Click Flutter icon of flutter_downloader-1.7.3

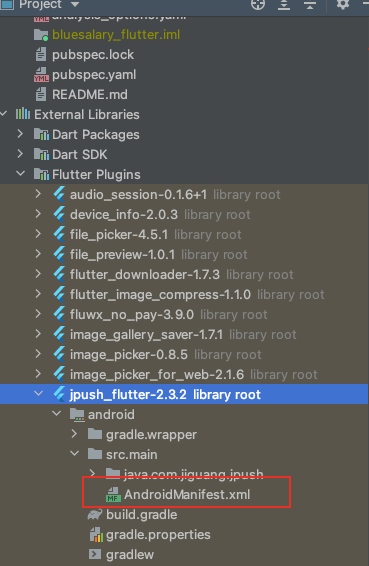pyautogui.click(x=59, y=274)
